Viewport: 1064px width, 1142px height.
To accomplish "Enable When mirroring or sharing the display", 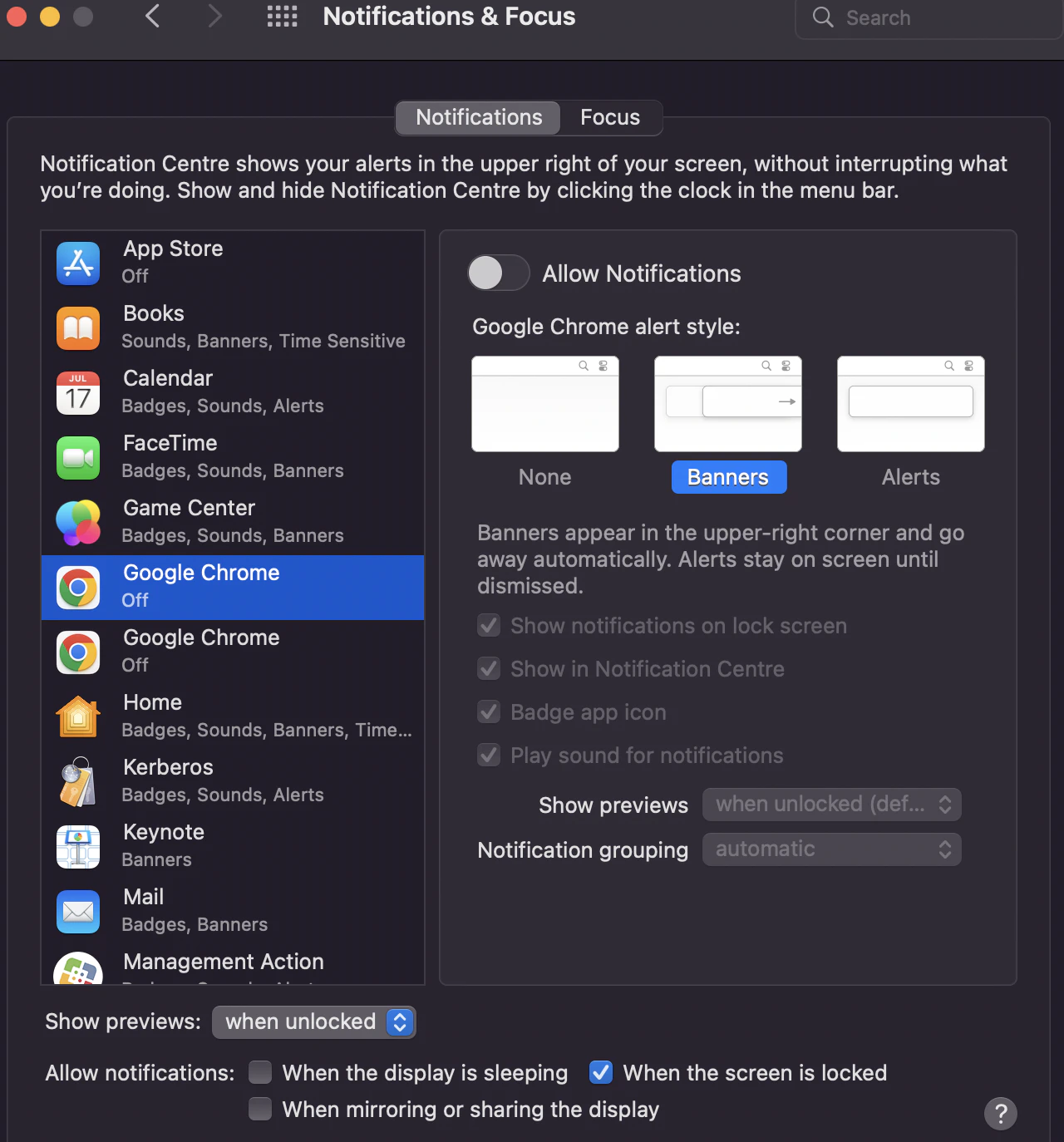I will pos(260,1109).
